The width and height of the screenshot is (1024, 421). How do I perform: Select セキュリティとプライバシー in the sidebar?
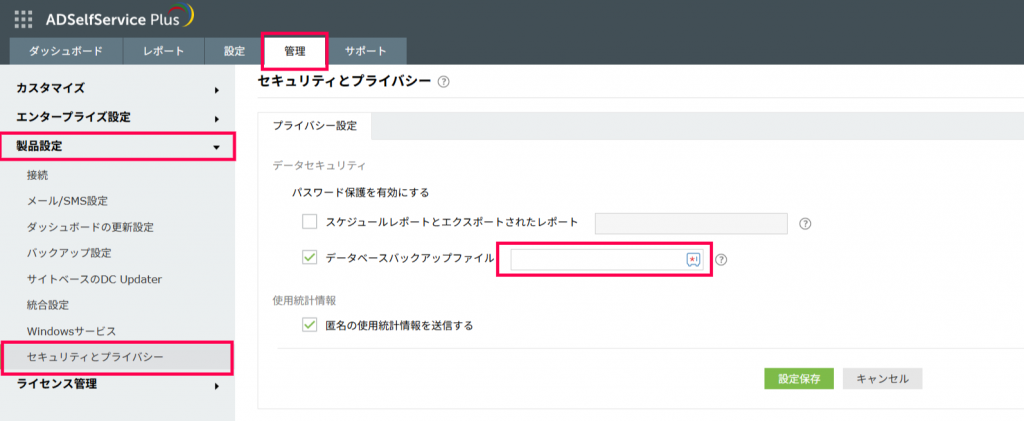pyautogui.click(x=118, y=357)
